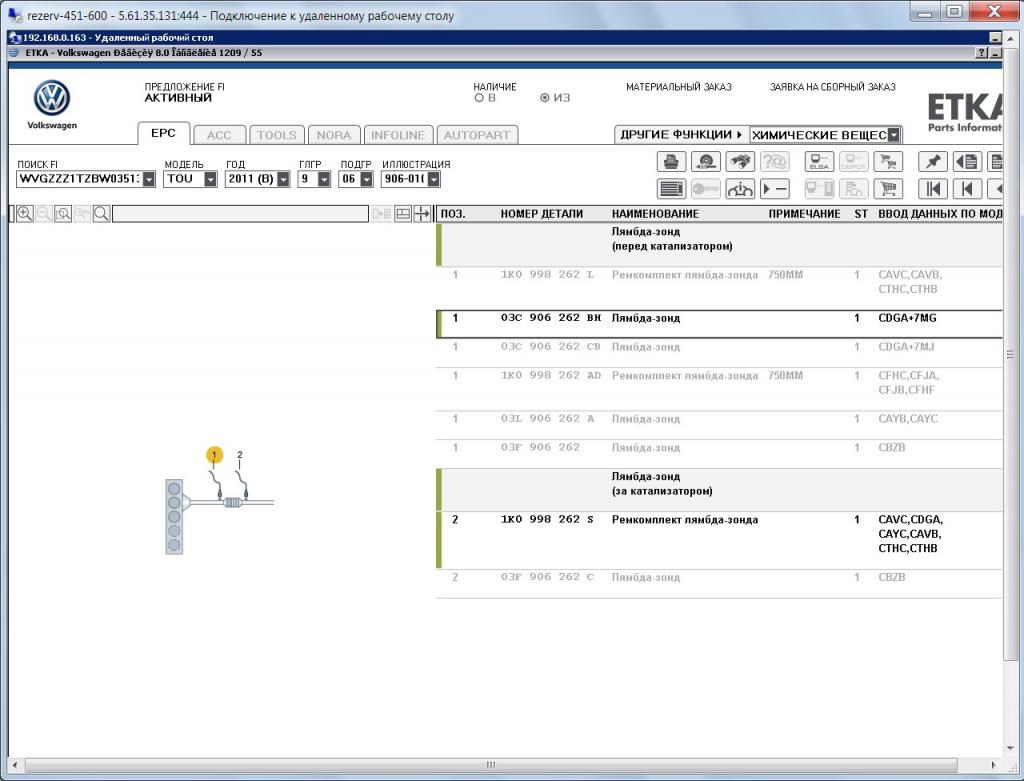The image size is (1024, 781).
Task: Click the document with left arrow icon
Action: 967,161
